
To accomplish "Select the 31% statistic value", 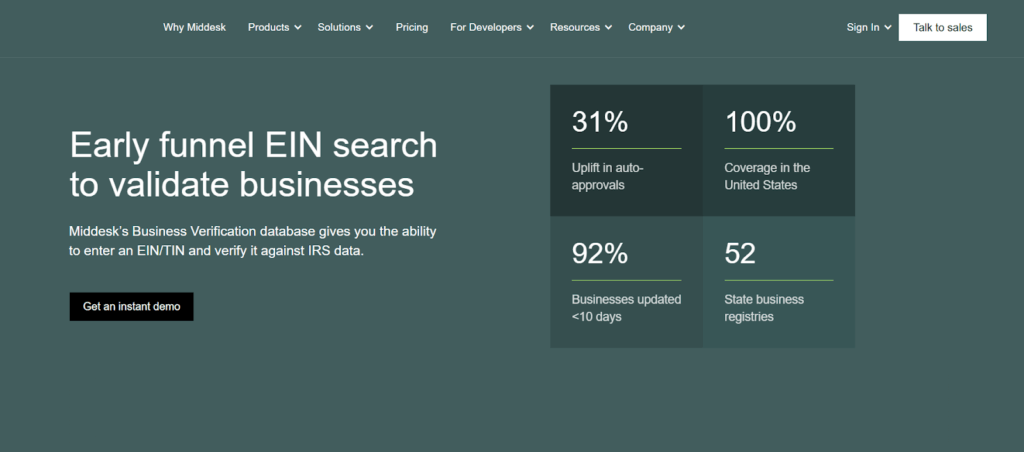I will click(x=600, y=121).
